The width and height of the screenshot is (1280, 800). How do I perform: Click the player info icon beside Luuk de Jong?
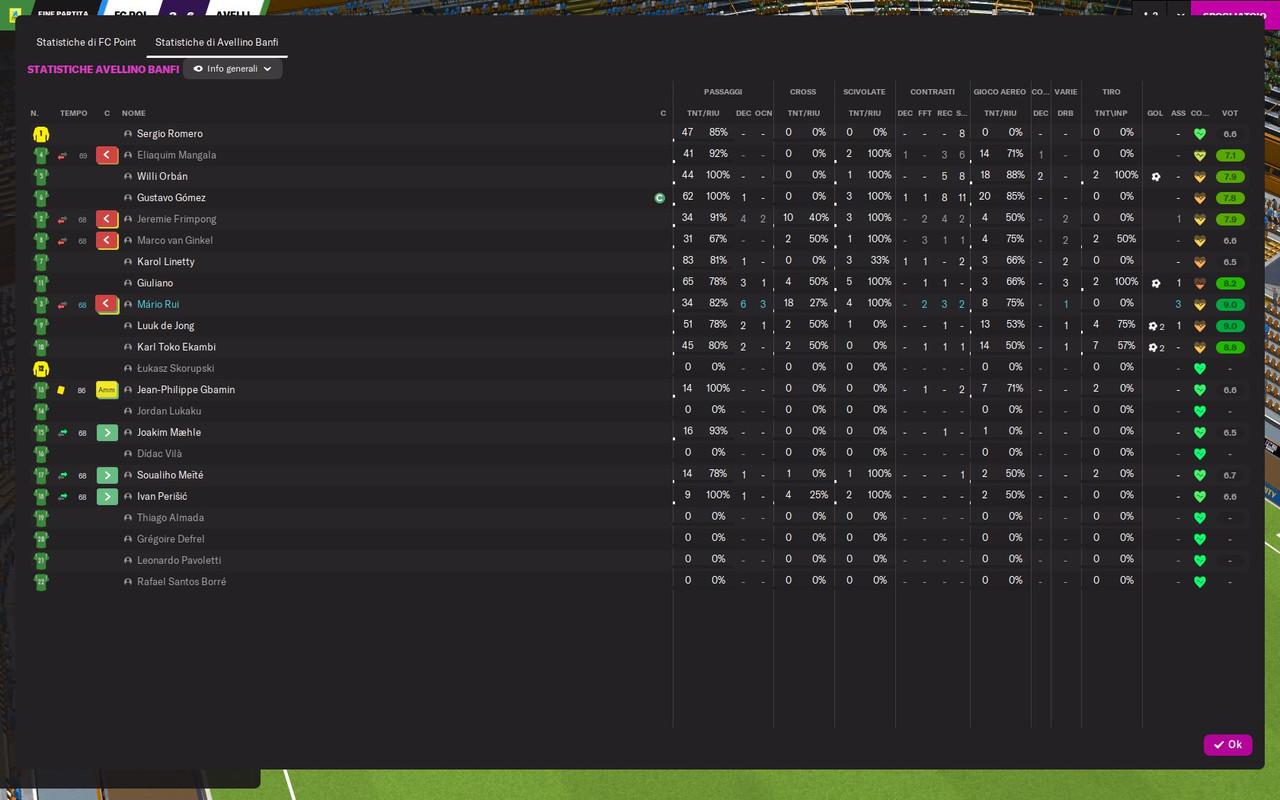click(128, 326)
